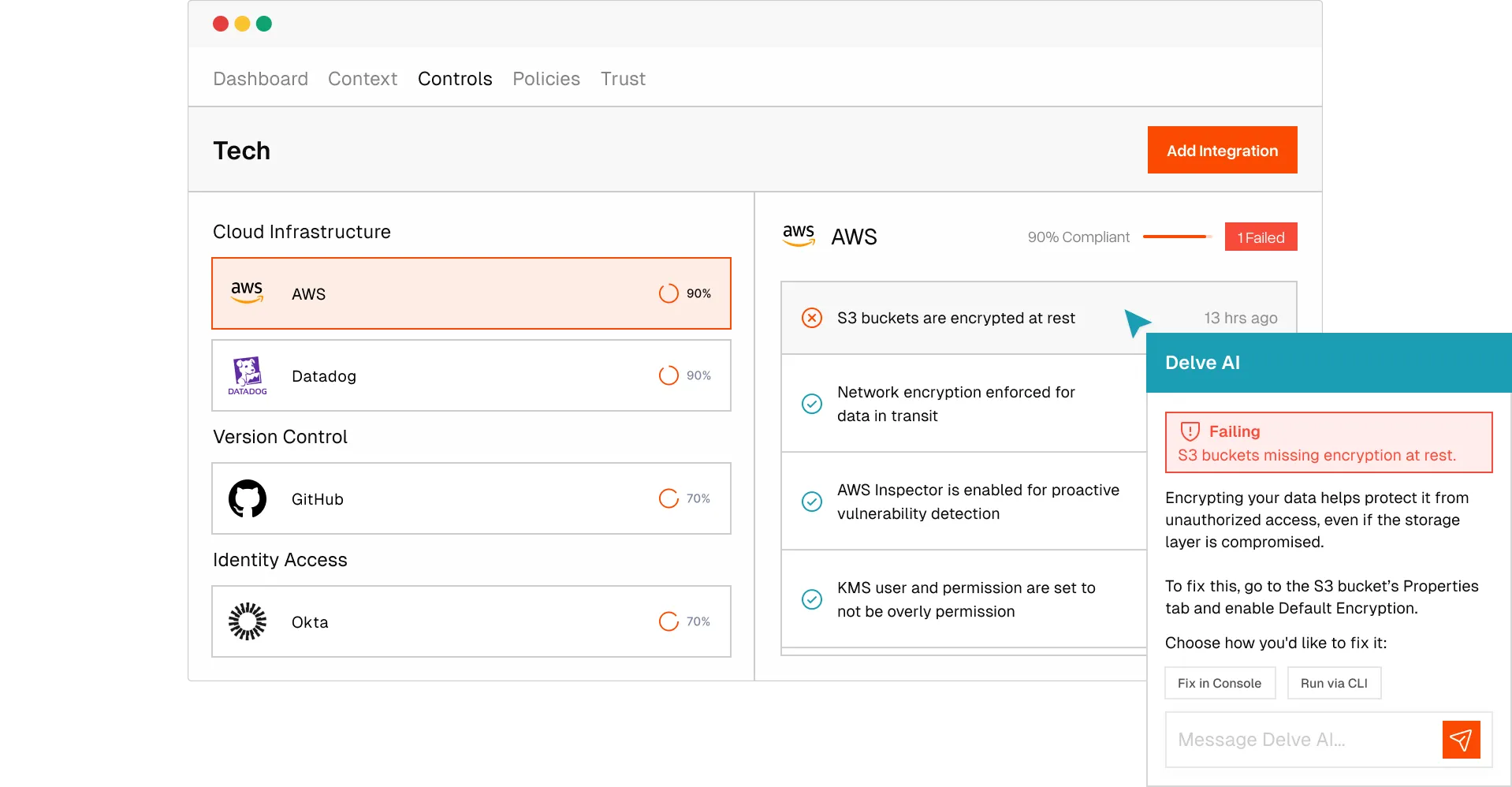1512x787 pixels.
Task: Choose Run via CLI option
Action: click(x=1334, y=683)
